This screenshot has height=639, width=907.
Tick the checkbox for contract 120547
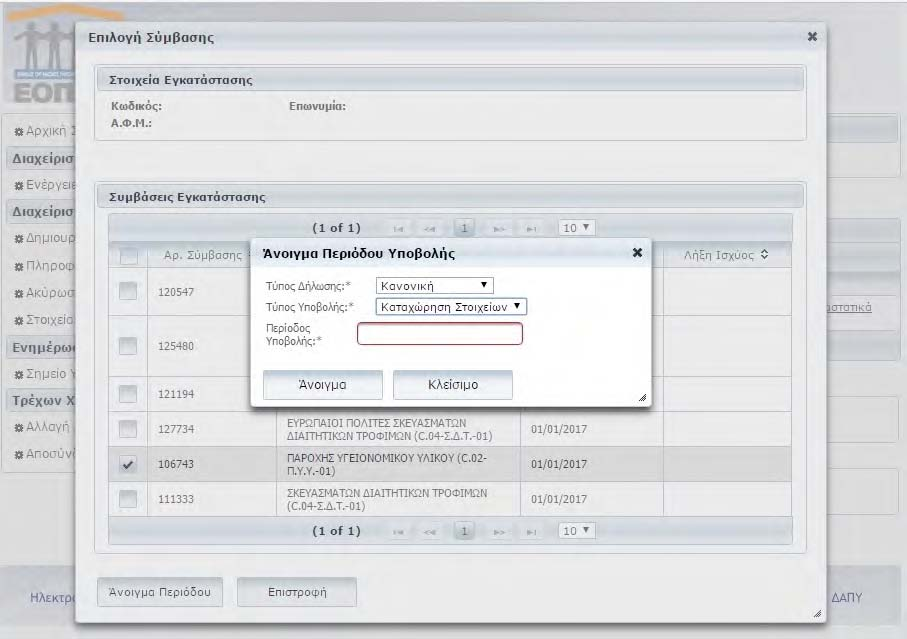coord(128,291)
